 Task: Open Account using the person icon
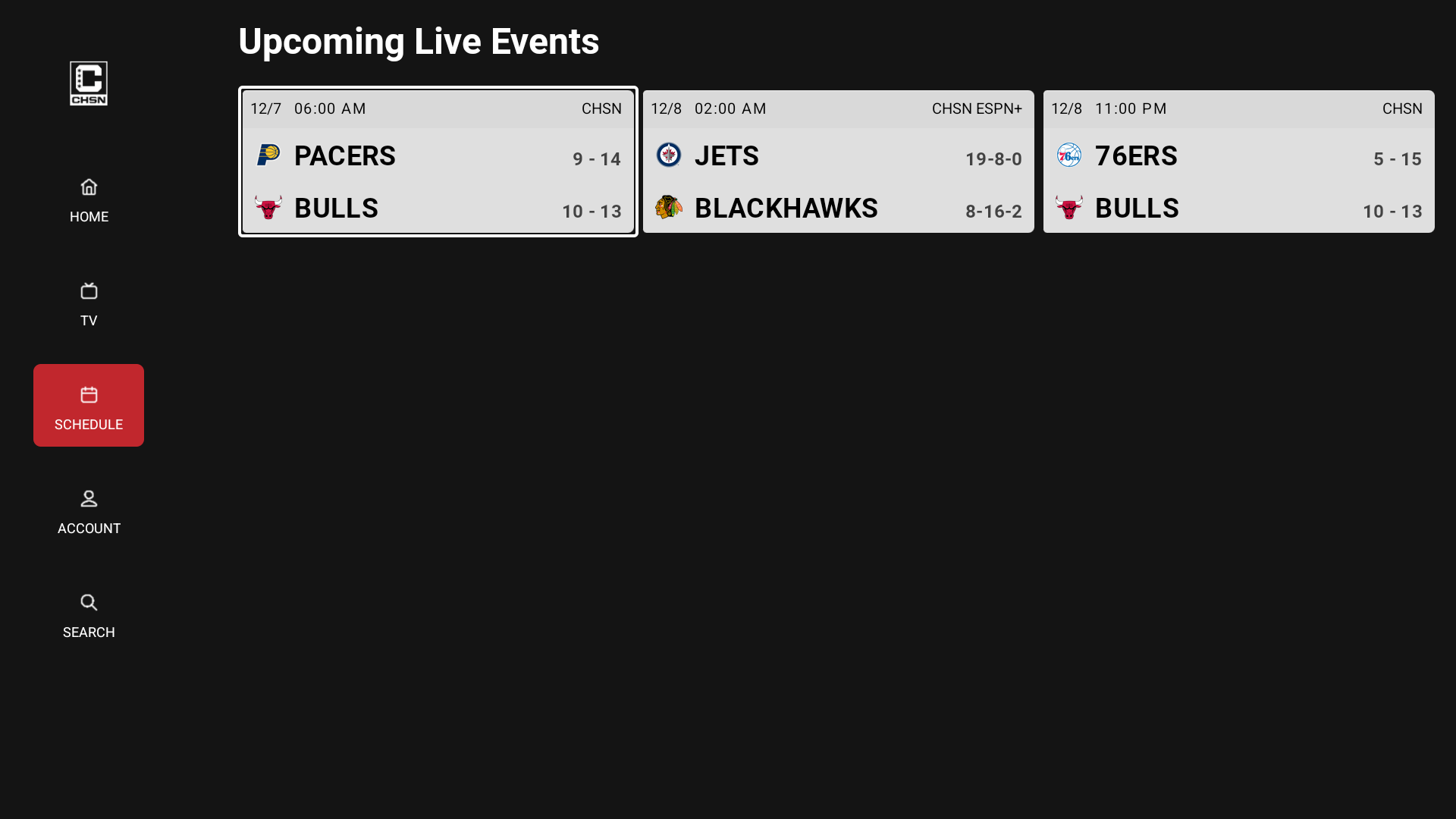click(x=89, y=498)
